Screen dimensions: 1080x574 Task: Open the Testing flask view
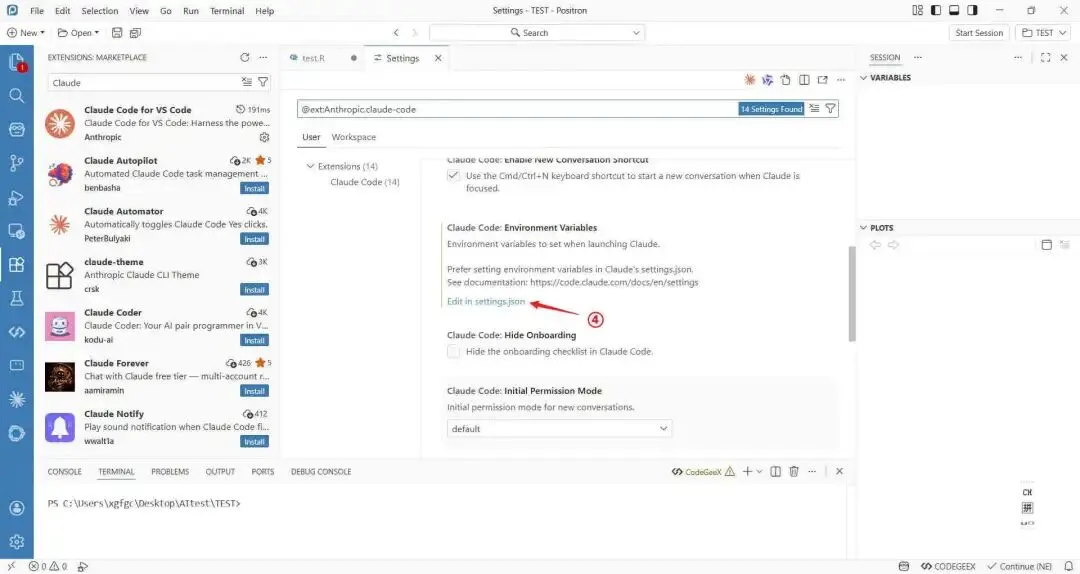point(17,298)
